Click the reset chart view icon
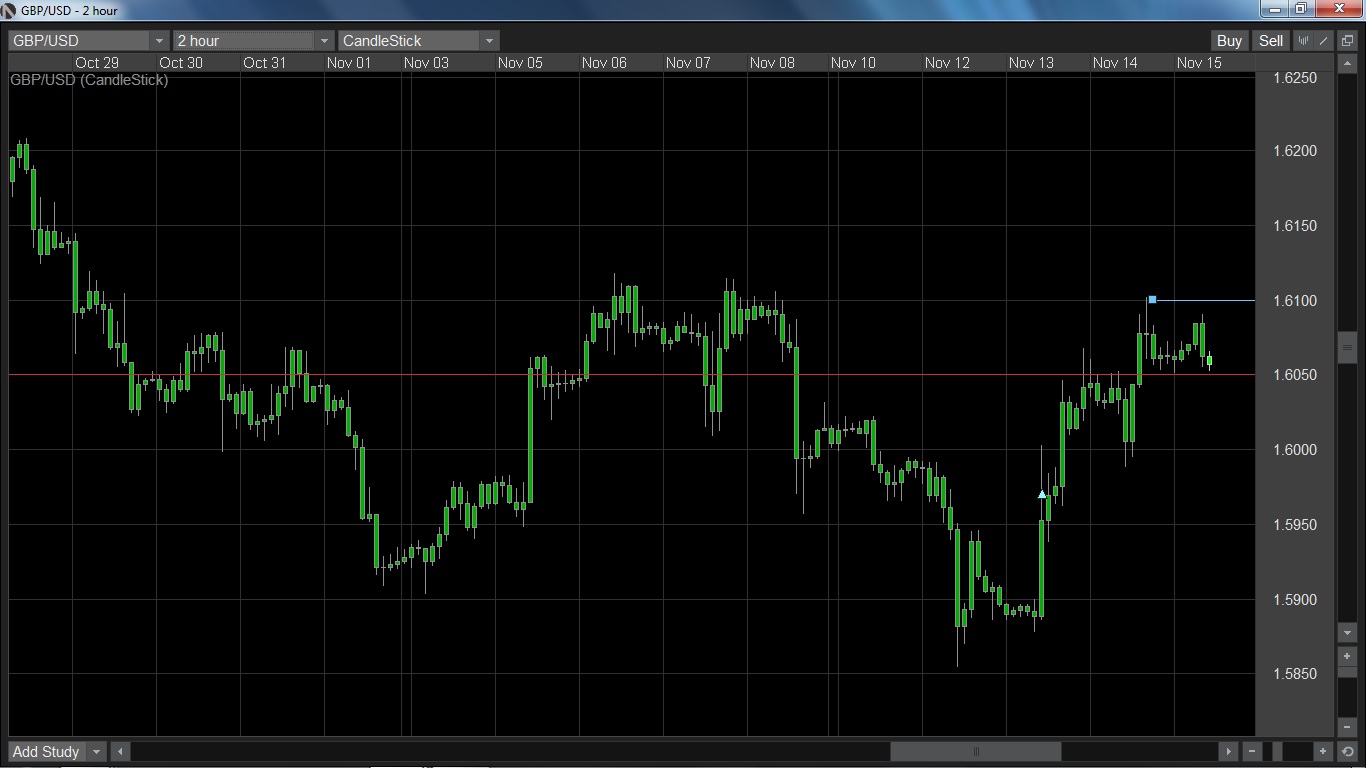The width and height of the screenshot is (1366, 768). point(1347,751)
